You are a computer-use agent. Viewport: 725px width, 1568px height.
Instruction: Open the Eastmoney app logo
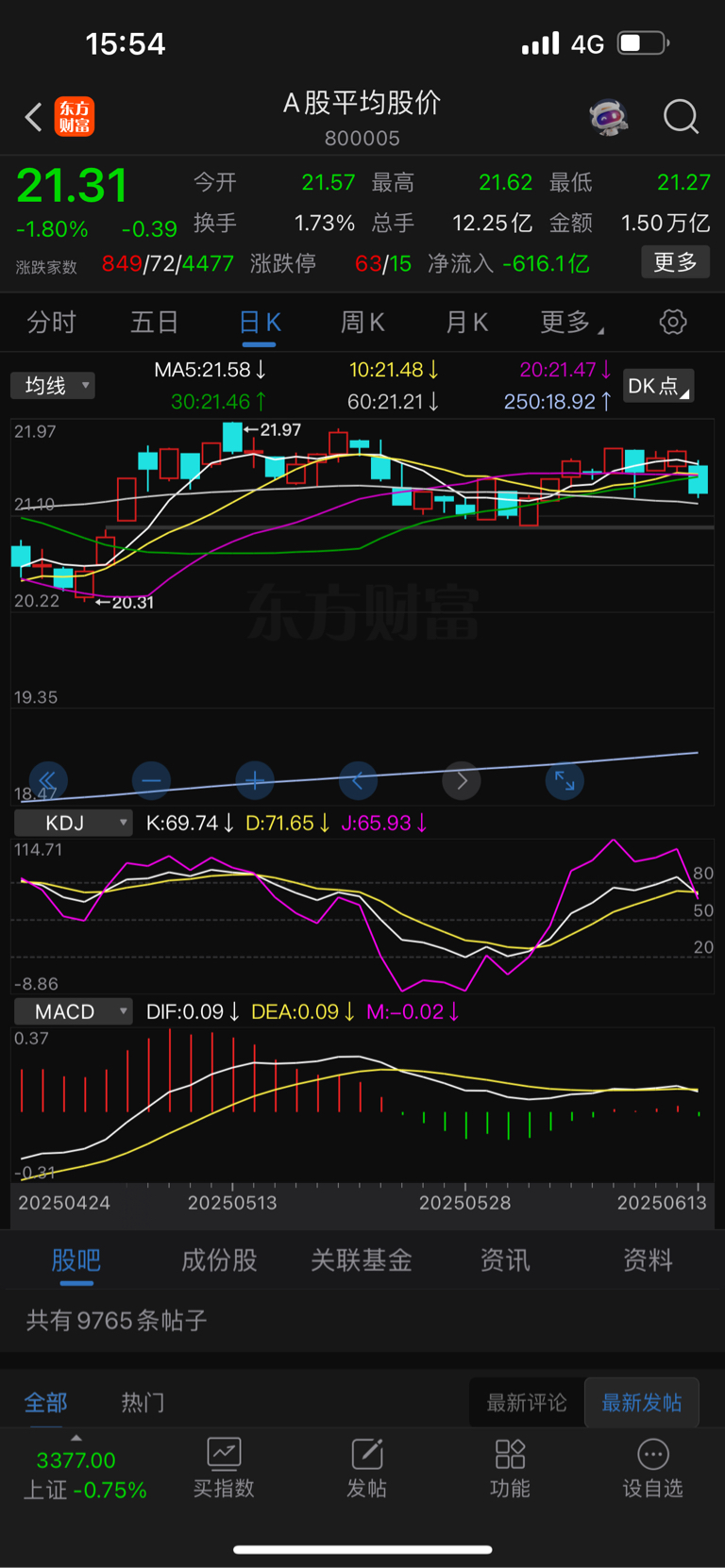pyautogui.click(x=75, y=117)
